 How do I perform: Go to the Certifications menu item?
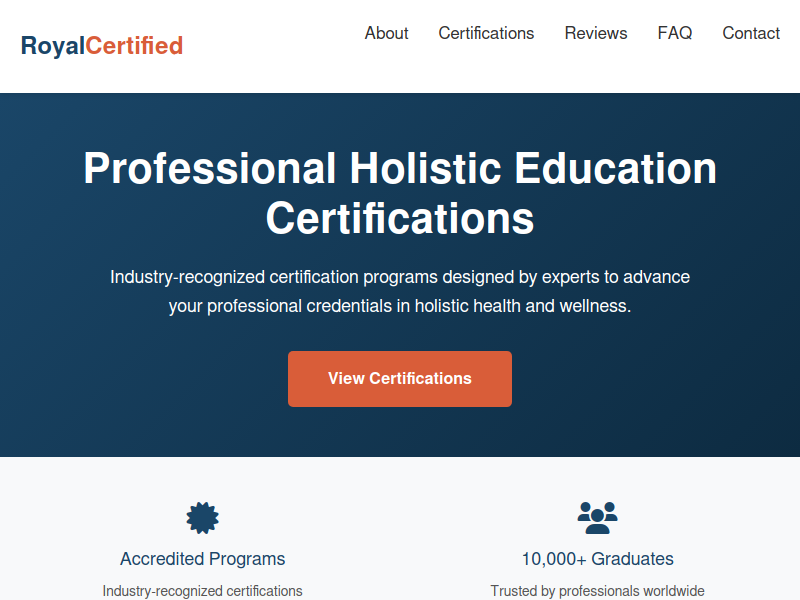(x=486, y=33)
